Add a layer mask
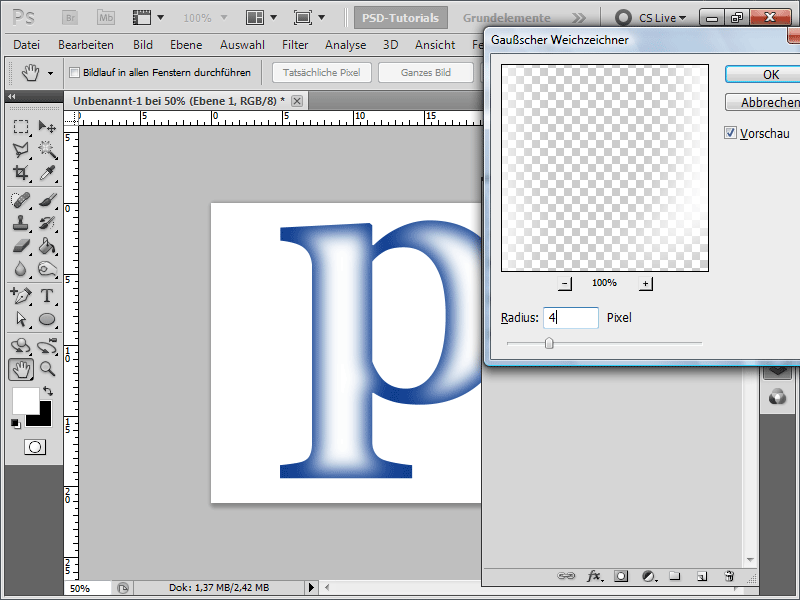 tap(621, 576)
